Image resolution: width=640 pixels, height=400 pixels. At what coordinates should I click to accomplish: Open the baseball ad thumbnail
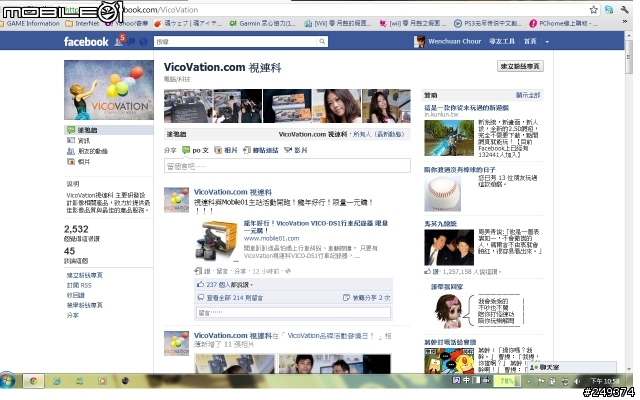tap(442, 193)
